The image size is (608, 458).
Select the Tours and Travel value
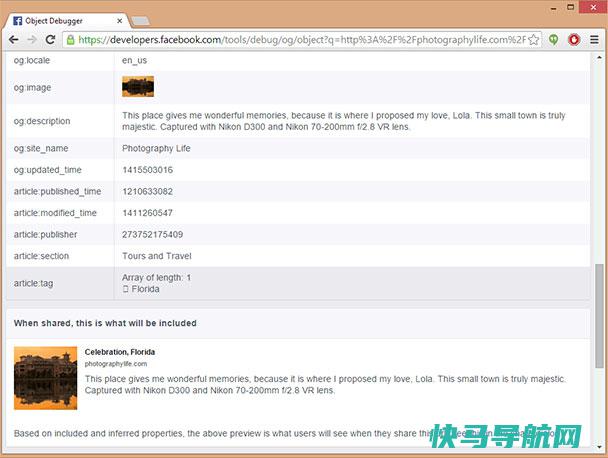tap(157, 256)
